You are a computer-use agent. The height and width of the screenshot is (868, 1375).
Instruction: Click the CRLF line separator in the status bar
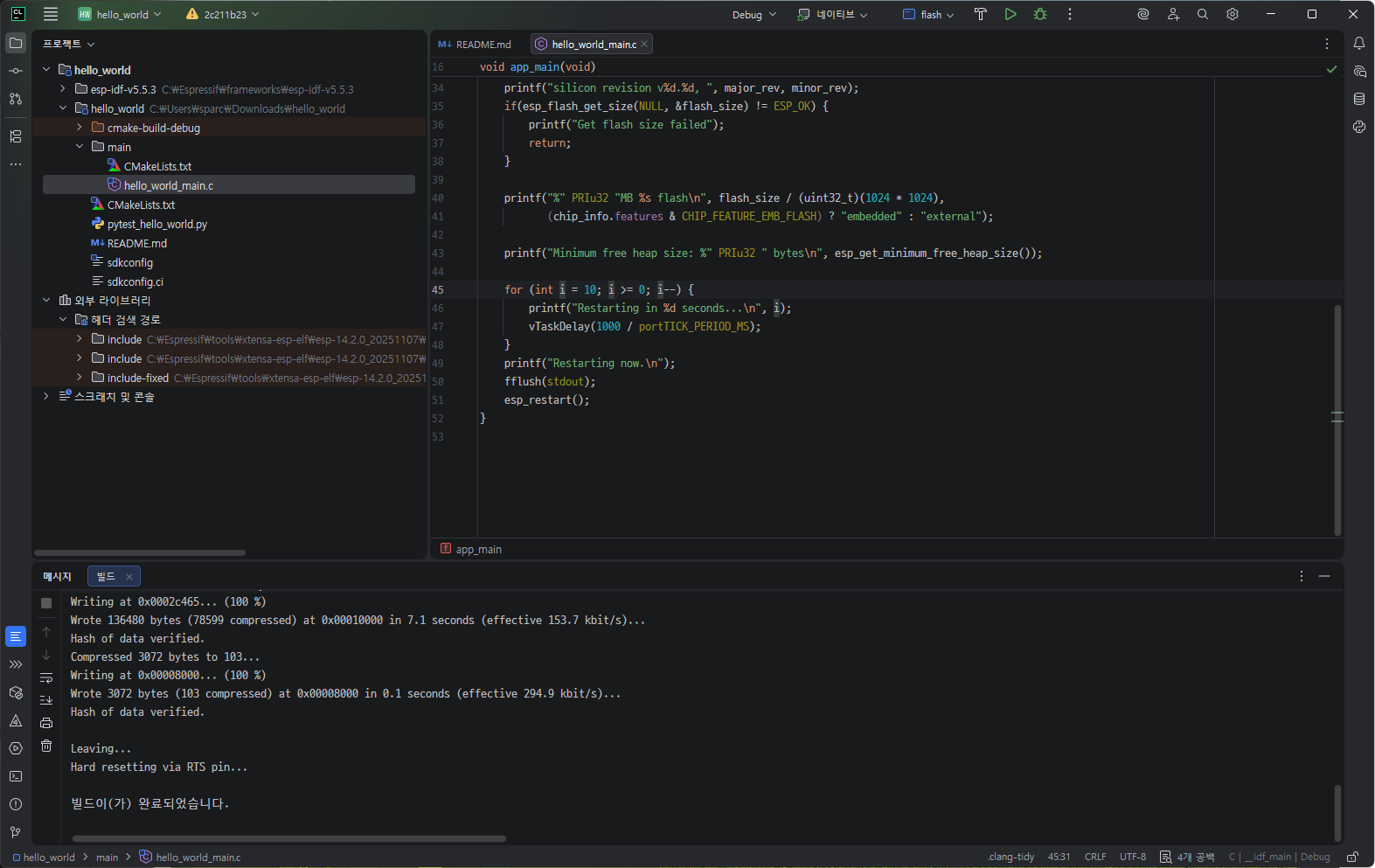point(1095,857)
